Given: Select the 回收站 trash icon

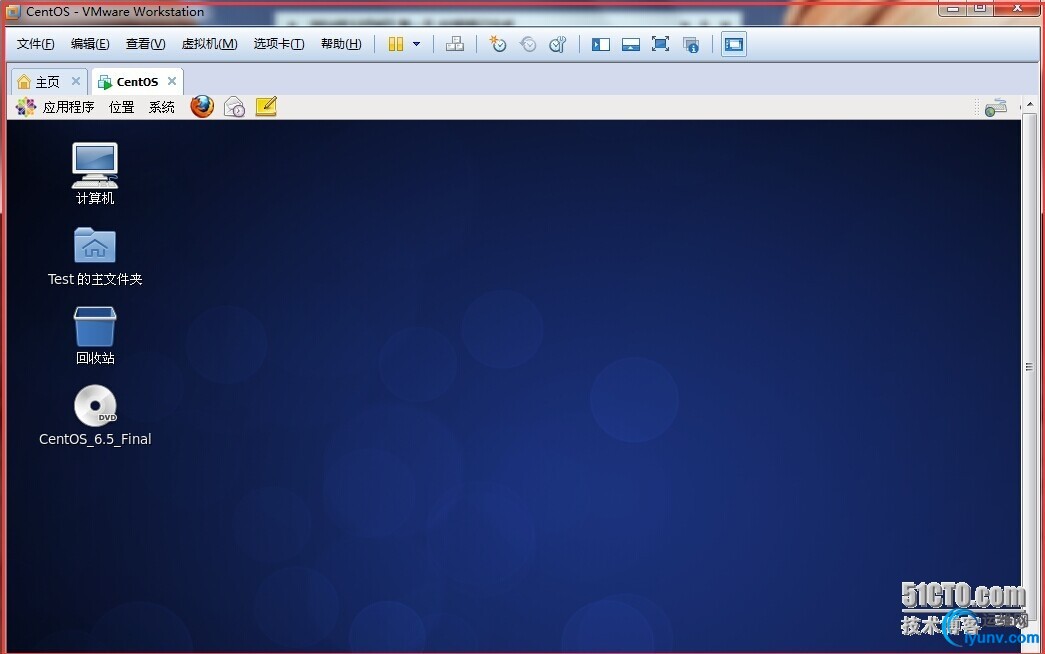Looking at the screenshot, I should pos(95,335).
